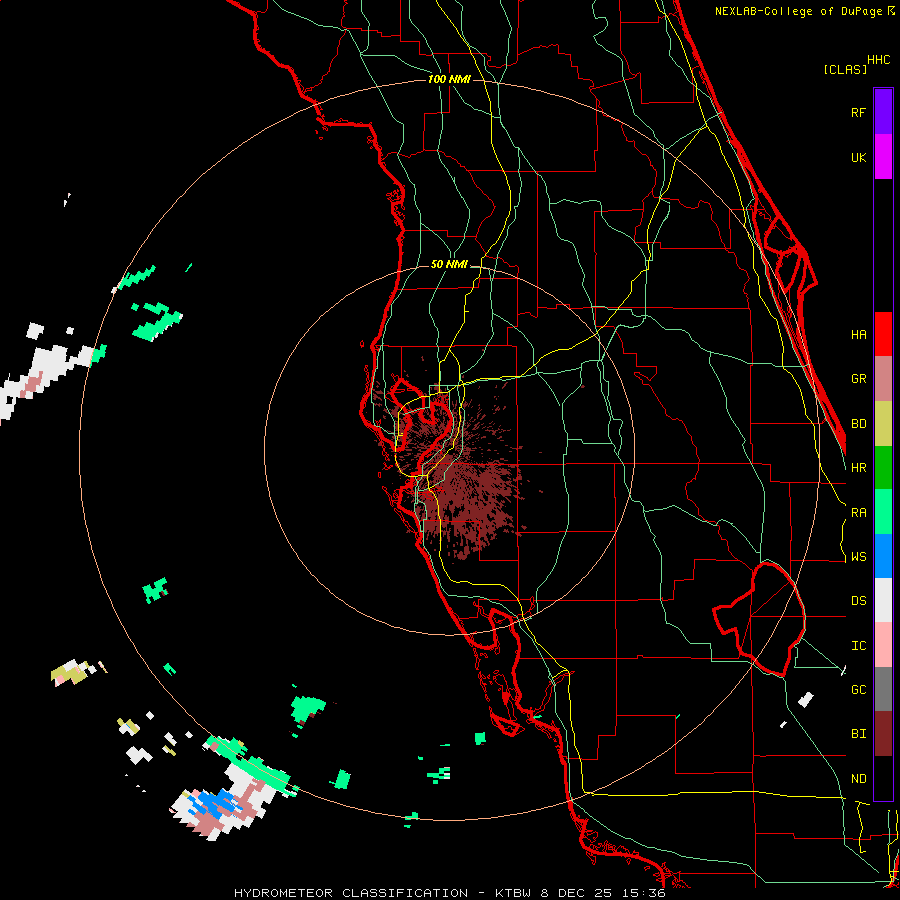Click the UK magenta legend swatch
The height and width of the screenshot is (900, 900).
(x=883, y=157)
